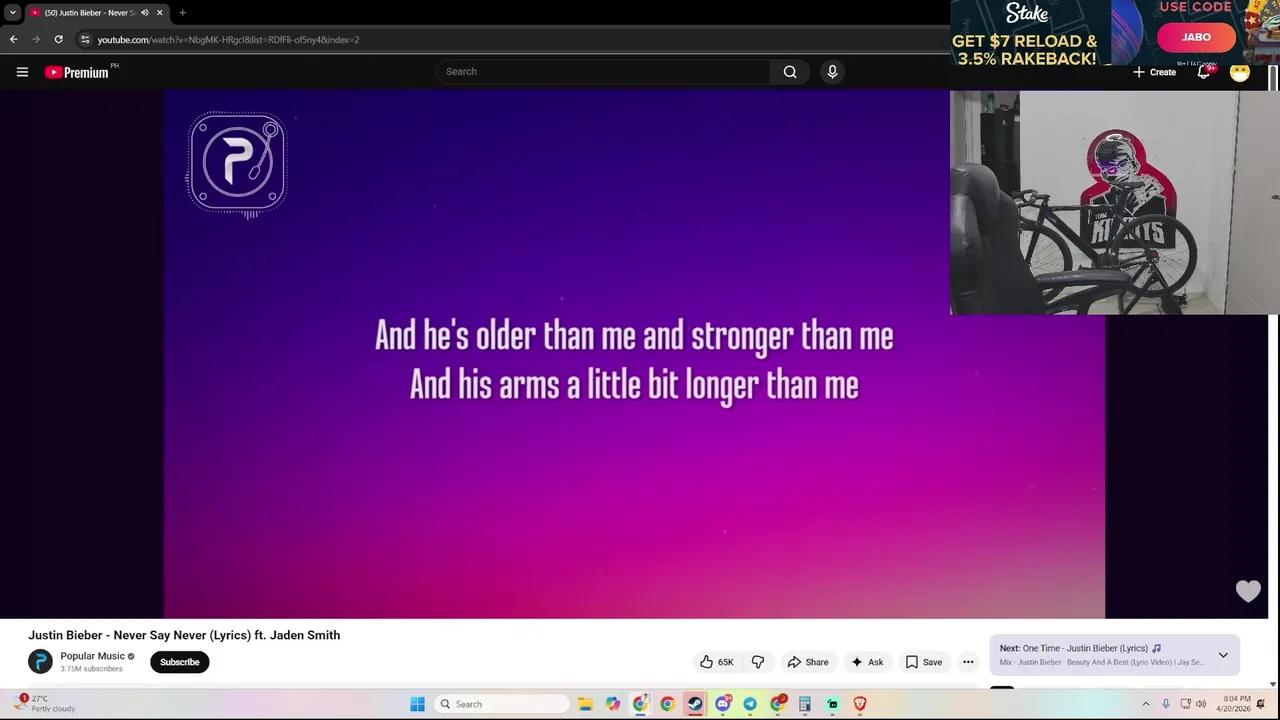The height and width of the screenshot is (720, 1280).
Task: Click the Windows taskbar Search box
Action: [501, 704]
